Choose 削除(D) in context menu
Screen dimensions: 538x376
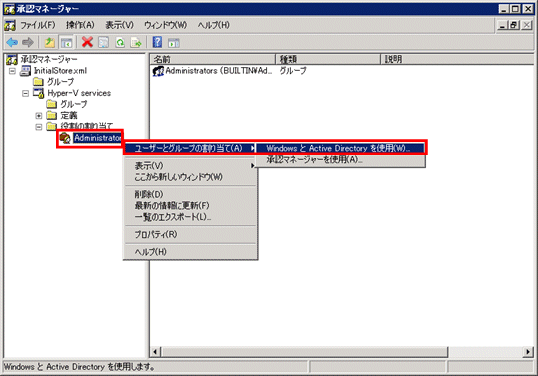190,195
